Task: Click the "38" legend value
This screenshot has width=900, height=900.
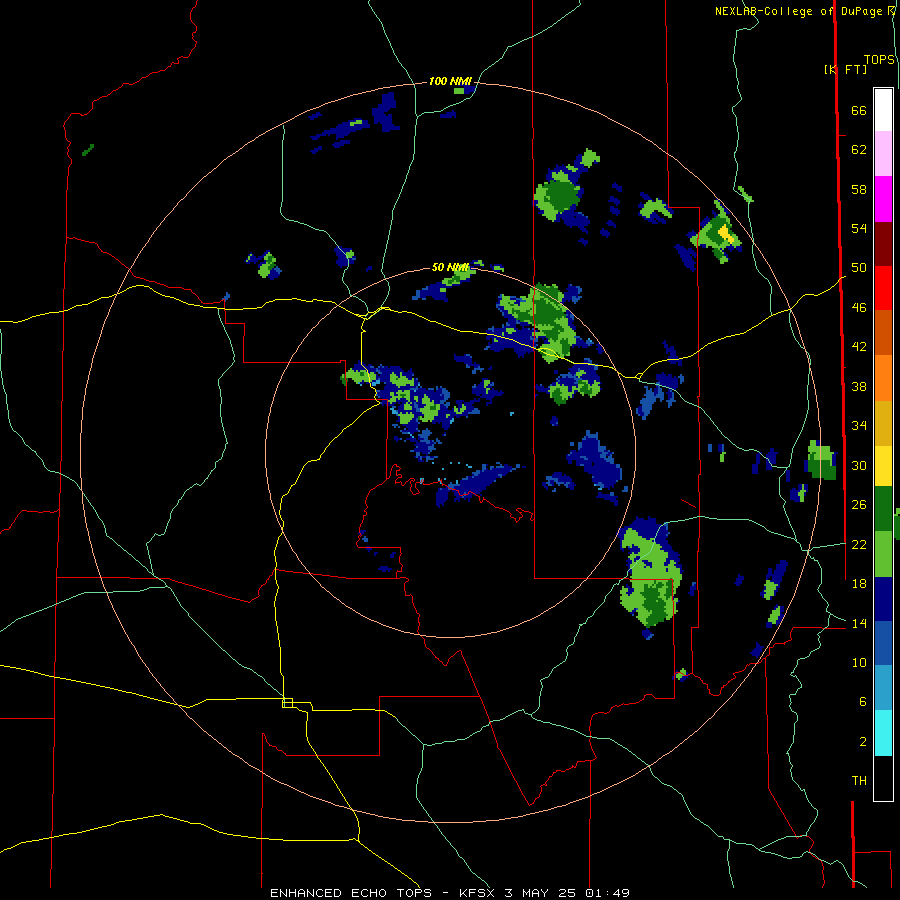Action: (859, 386)
